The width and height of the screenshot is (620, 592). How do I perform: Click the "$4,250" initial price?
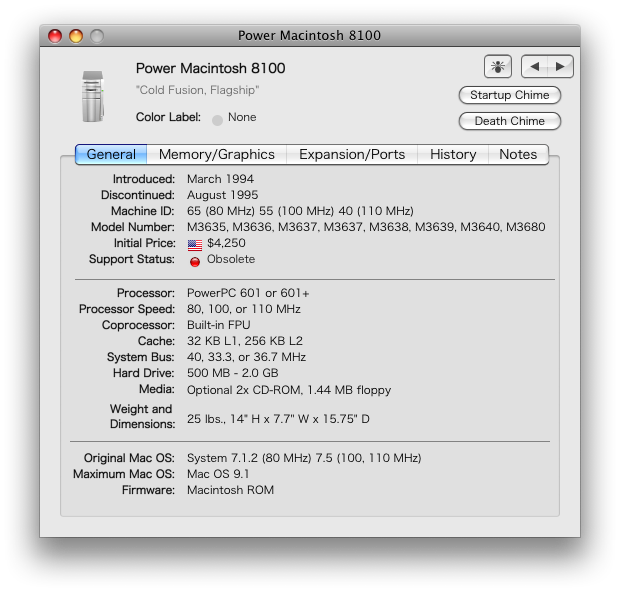pyautogui.click(x=226, y=243)
